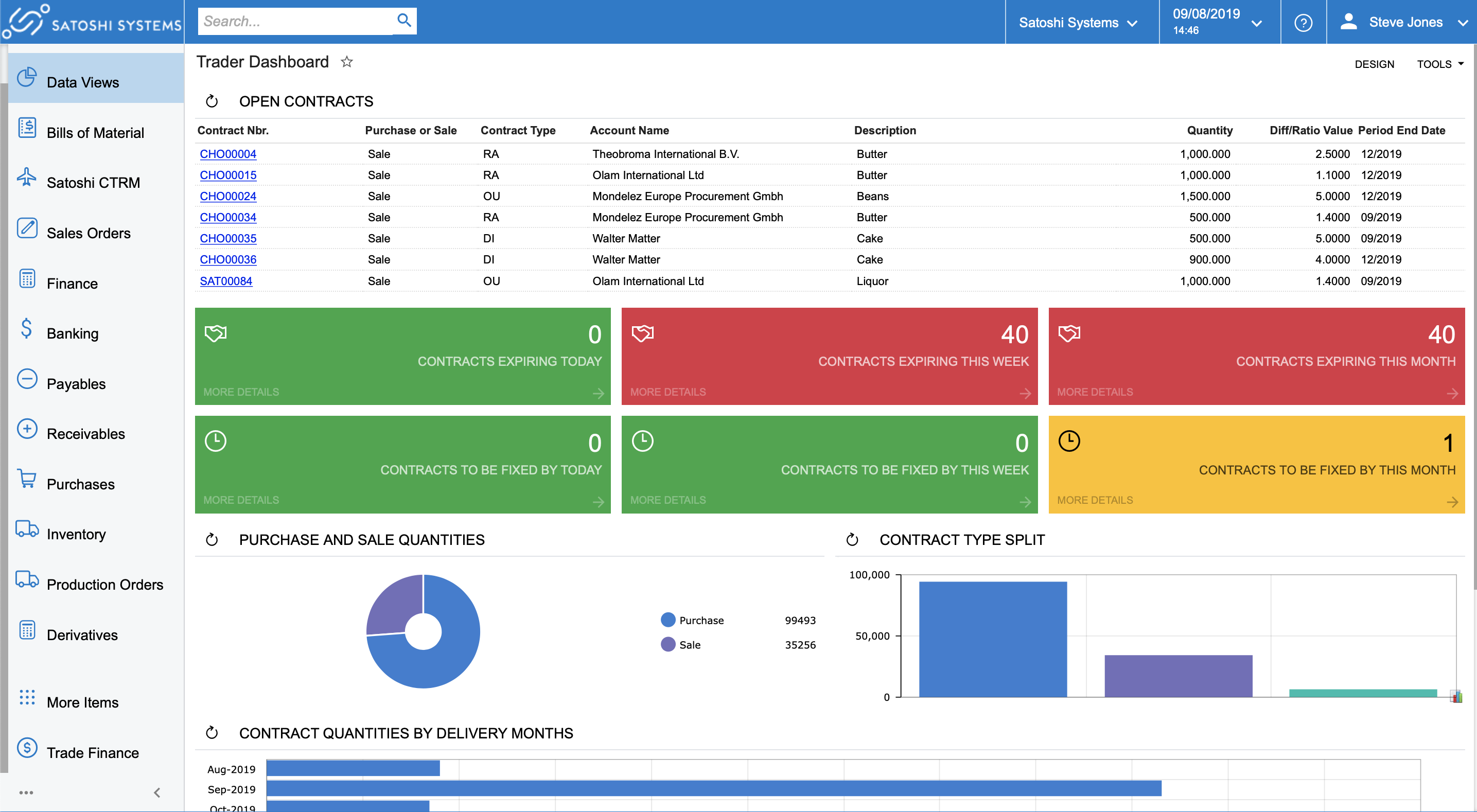Viewport: 1477px width, 812px height.
Task: Refresh the Contract Type Split chart
Action: pyautogui.click(x=852, y=540)
